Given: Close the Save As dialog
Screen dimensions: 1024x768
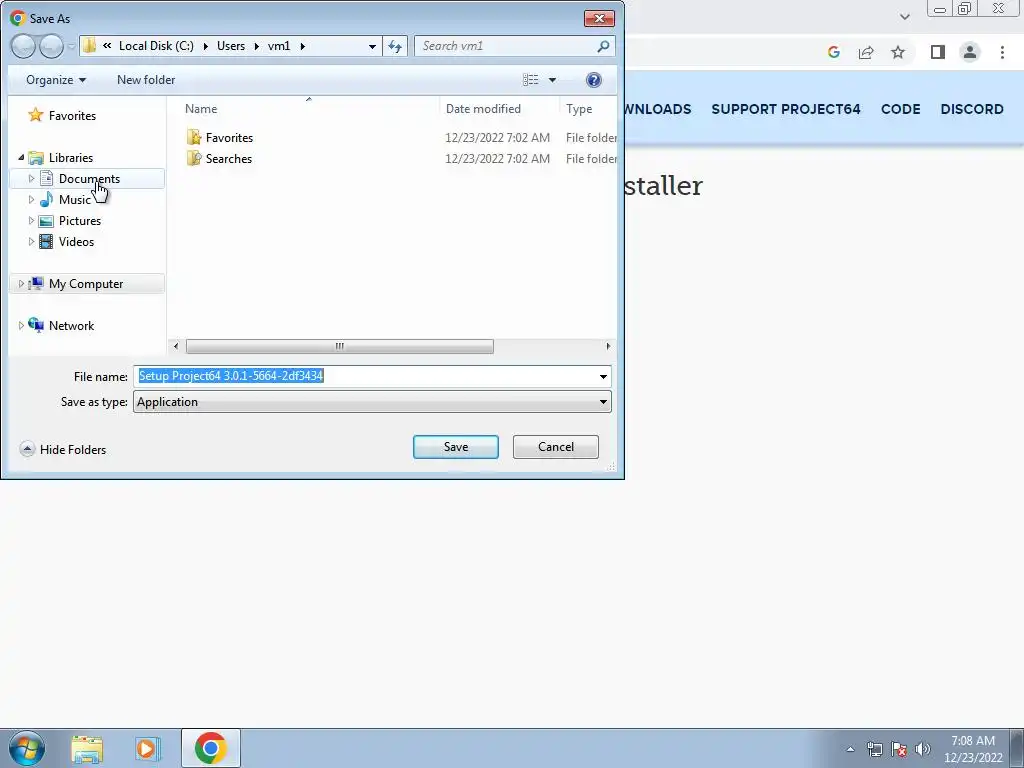Looking at the screenshot, I should [x=599, y=18].
